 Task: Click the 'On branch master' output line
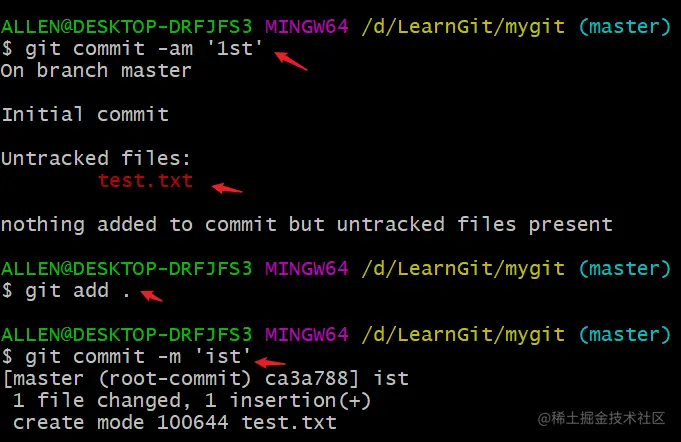point(96,70)
